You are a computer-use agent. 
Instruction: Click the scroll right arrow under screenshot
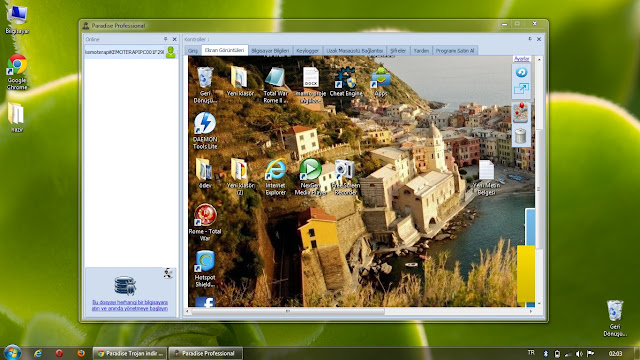point(531,311)
